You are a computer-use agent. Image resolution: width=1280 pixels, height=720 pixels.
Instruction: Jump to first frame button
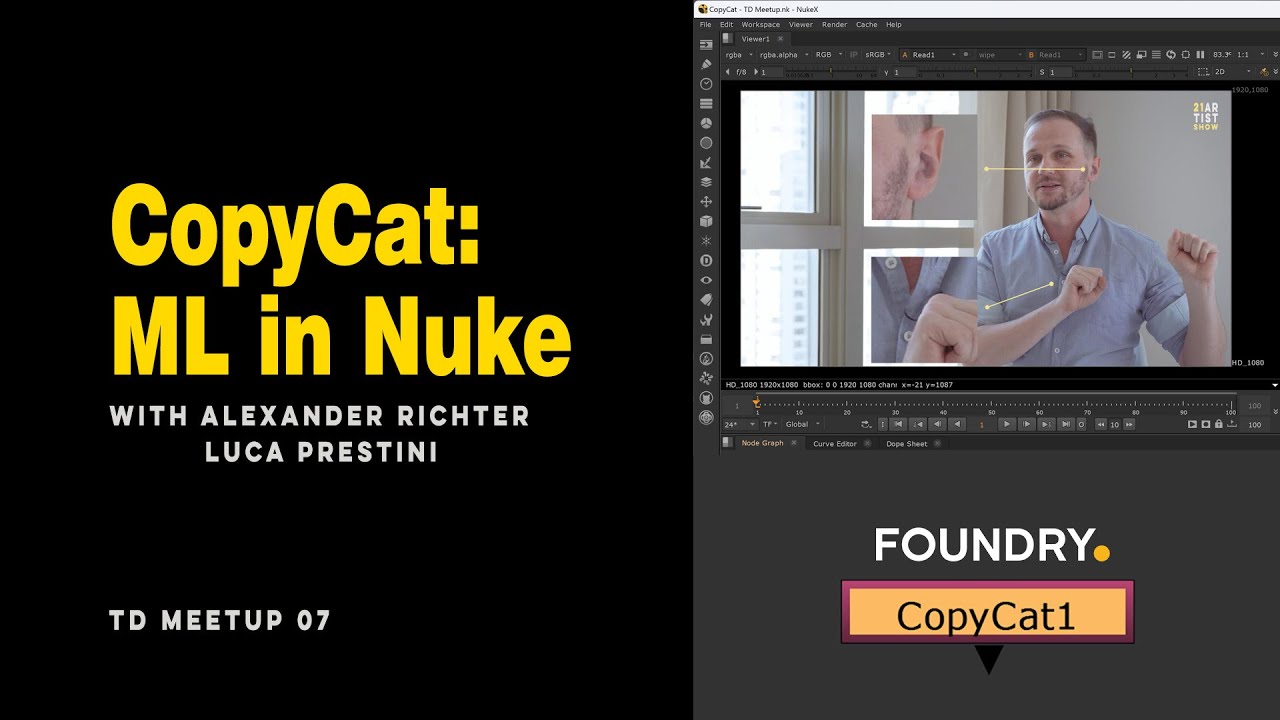pyautogui.click(x=898, y=424)
